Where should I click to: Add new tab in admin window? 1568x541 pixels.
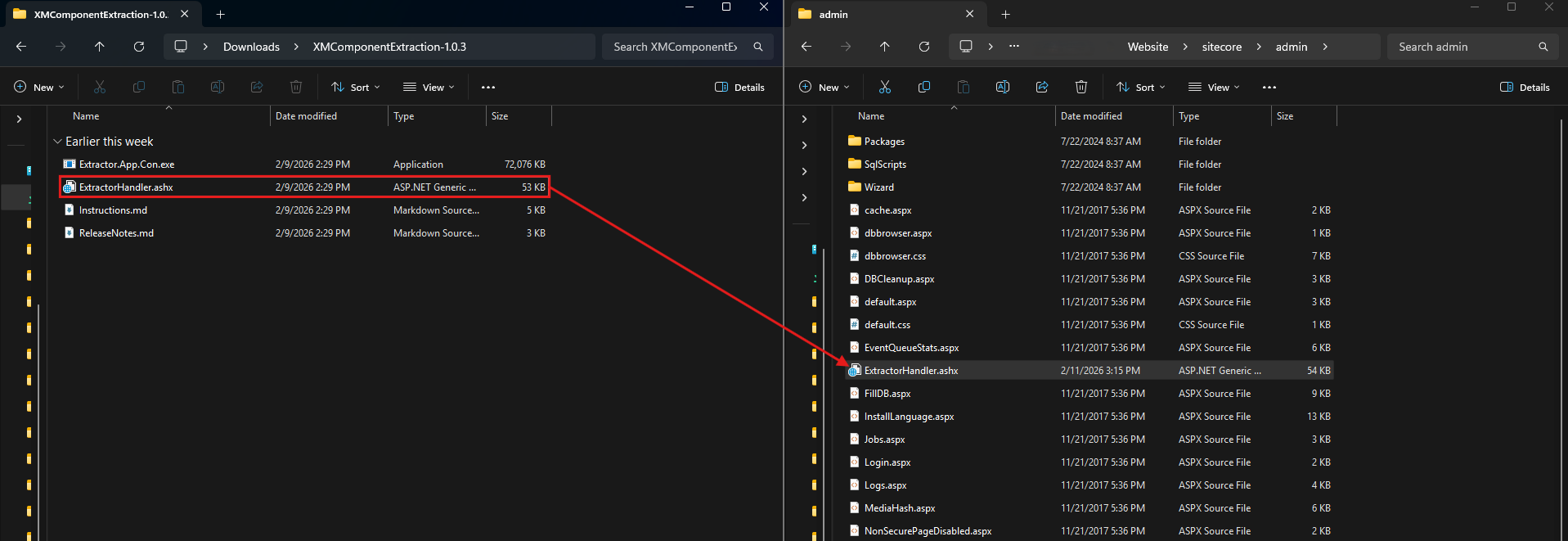tap(1006, 14)
